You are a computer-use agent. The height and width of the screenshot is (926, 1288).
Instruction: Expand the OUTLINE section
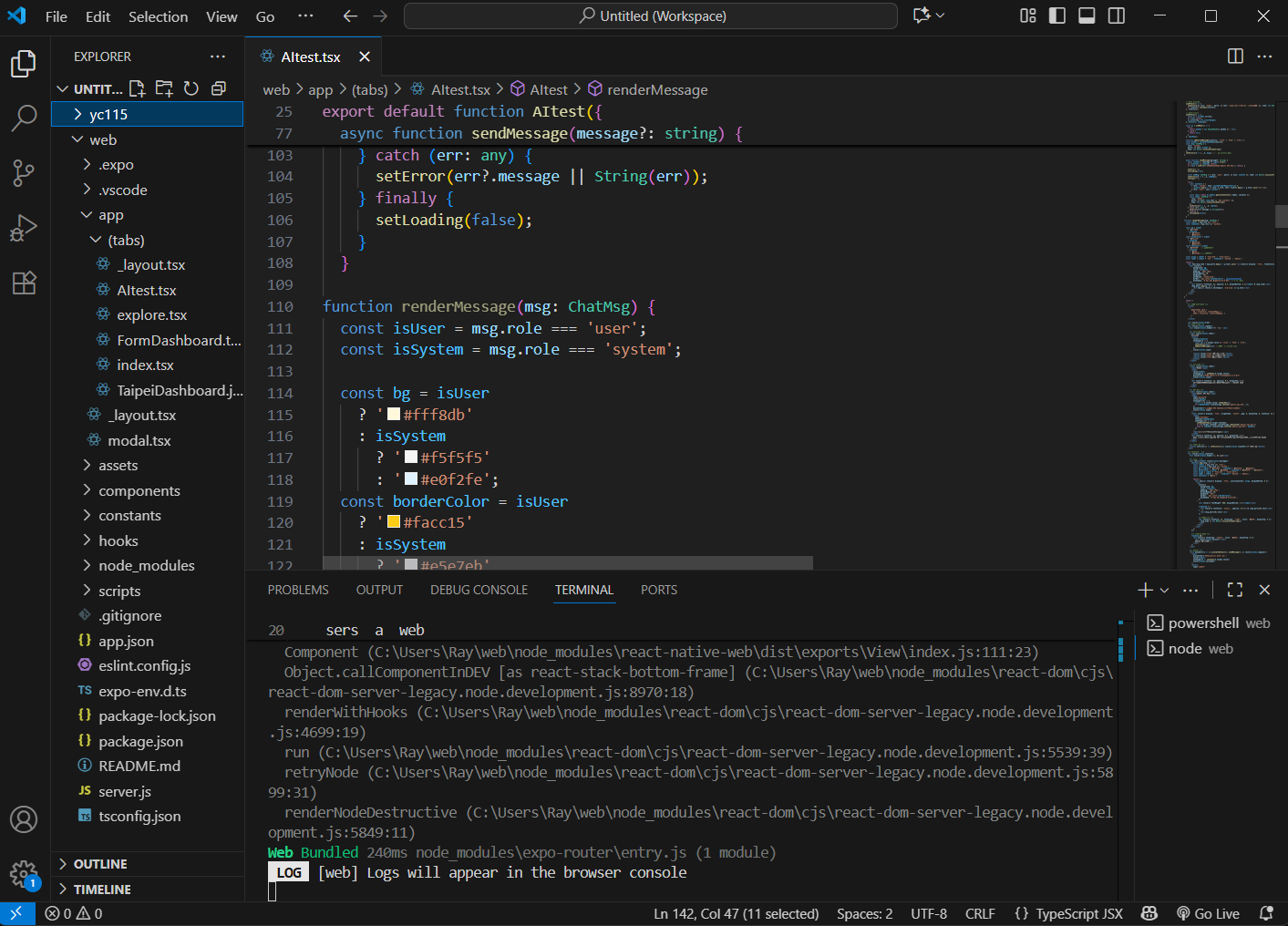coord(100,864)
